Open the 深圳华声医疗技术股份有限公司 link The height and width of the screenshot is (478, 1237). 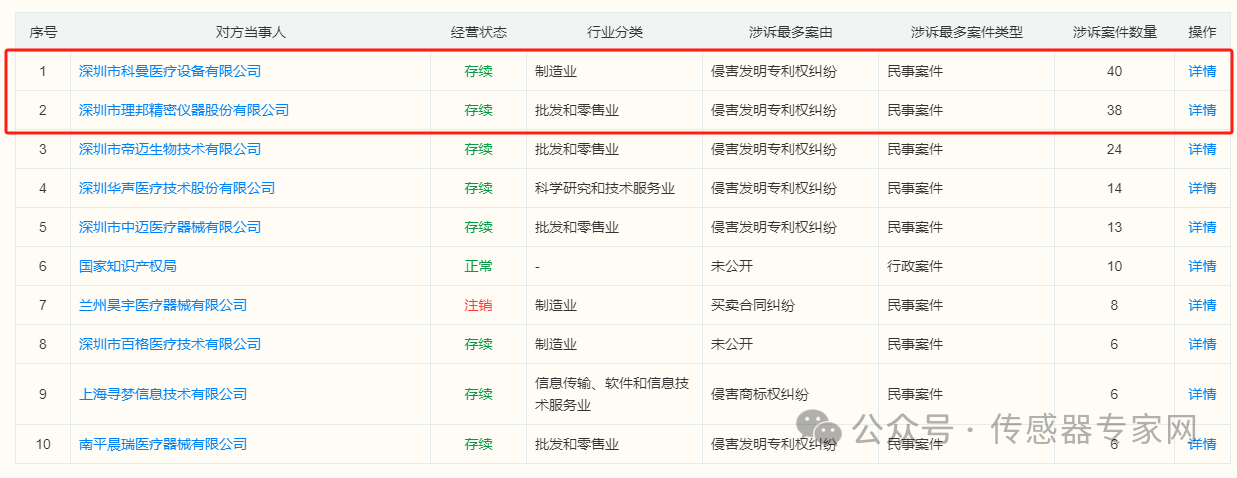coord(177,188)
